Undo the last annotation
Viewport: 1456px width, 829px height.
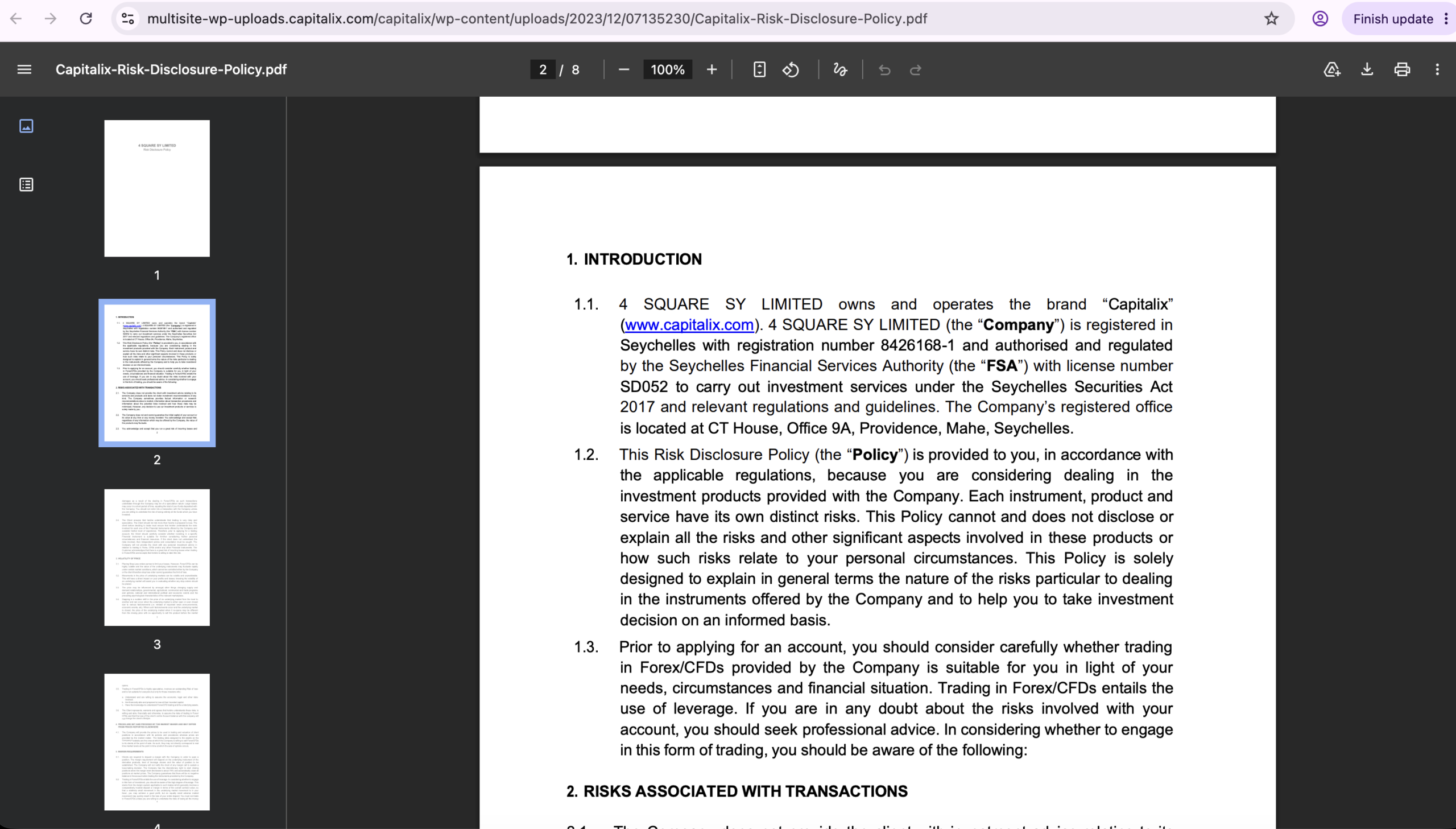(884, 69)
